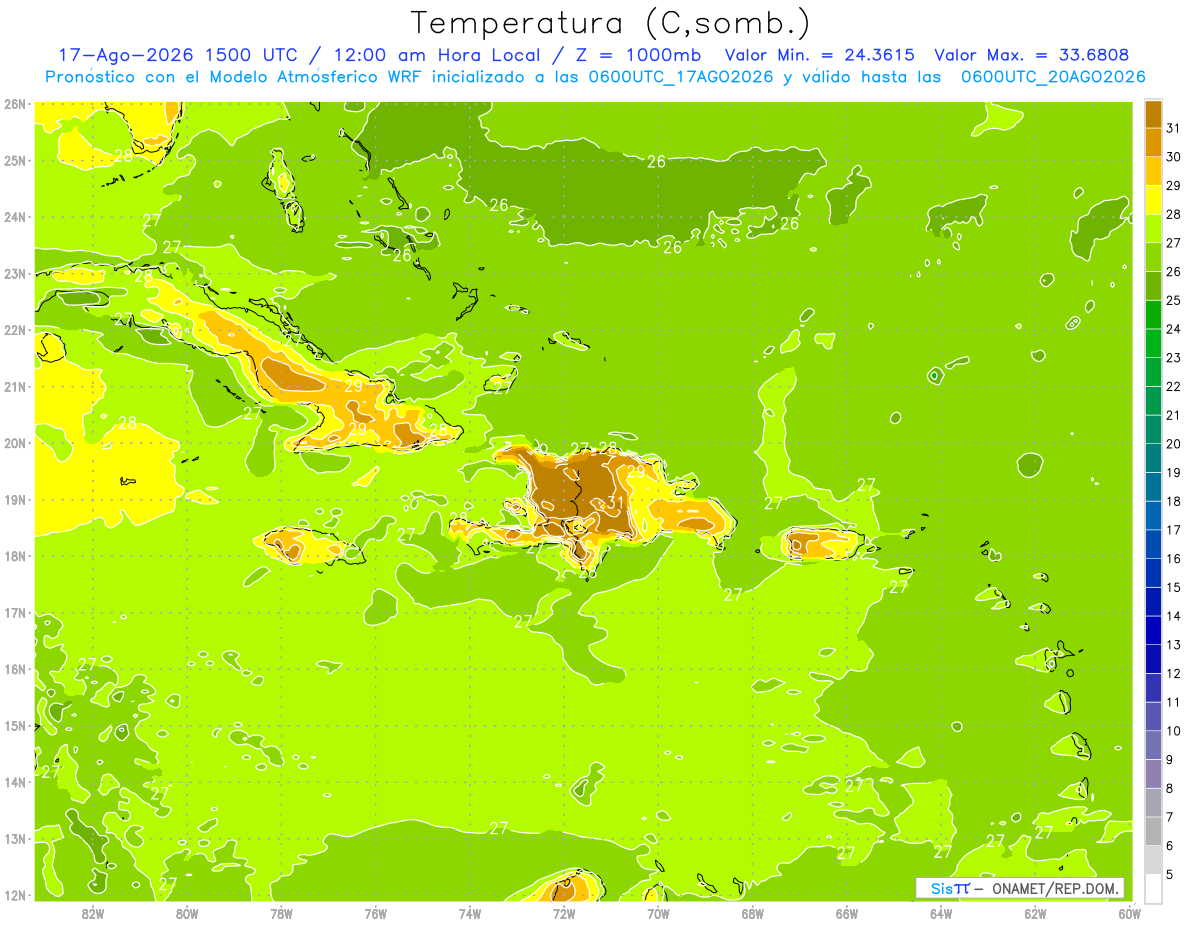Click the color scale label "8"
1200x927 pixels.
pyautogui.click(x=1171, y=788)
